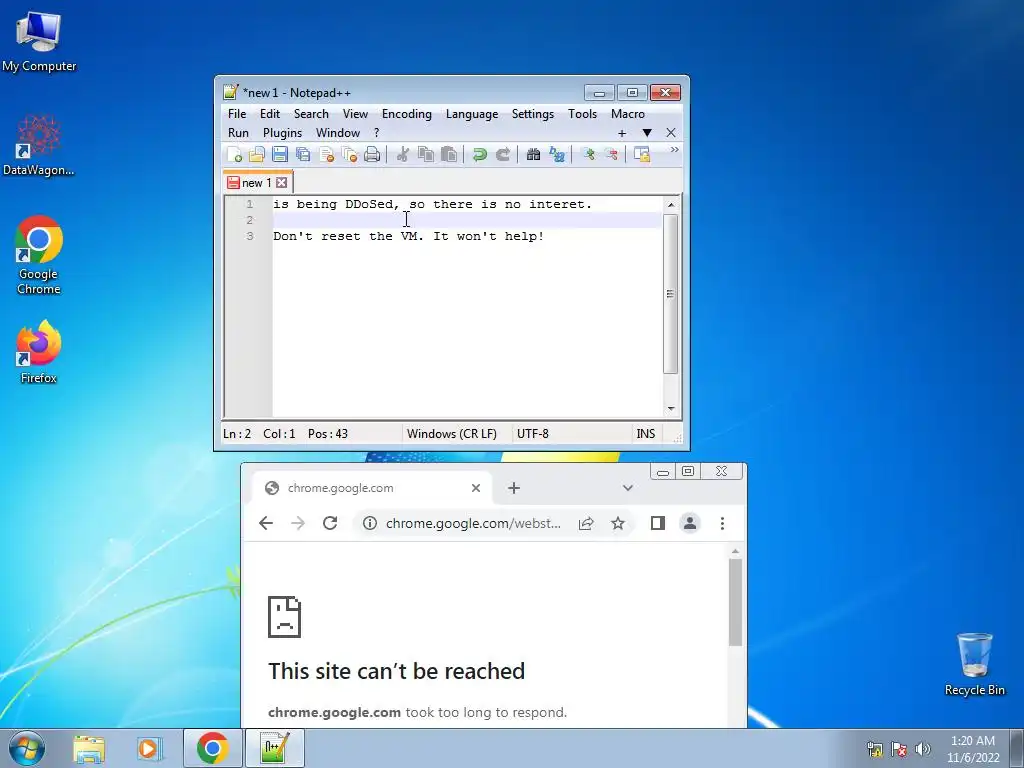Click the 'Windows (CR LF)' status bar entry
Viewport: 1024px width, 768px height.
[x=451, y=434]
